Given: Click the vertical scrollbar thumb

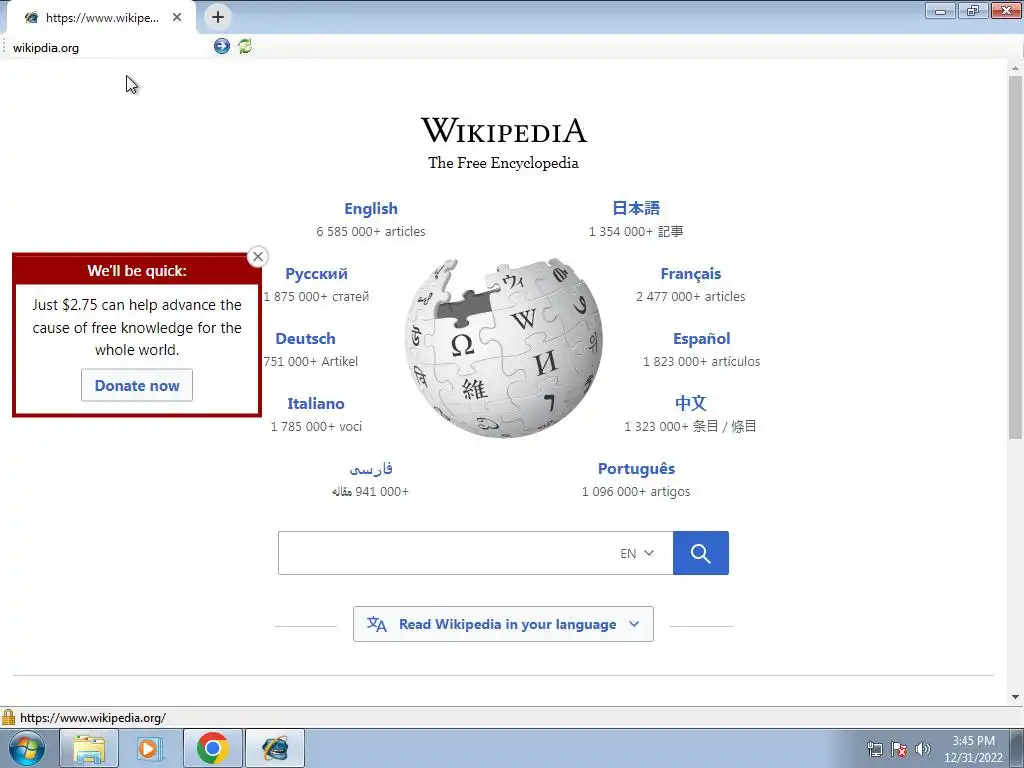Looking at the screenshot, I should coord(1016,258).
